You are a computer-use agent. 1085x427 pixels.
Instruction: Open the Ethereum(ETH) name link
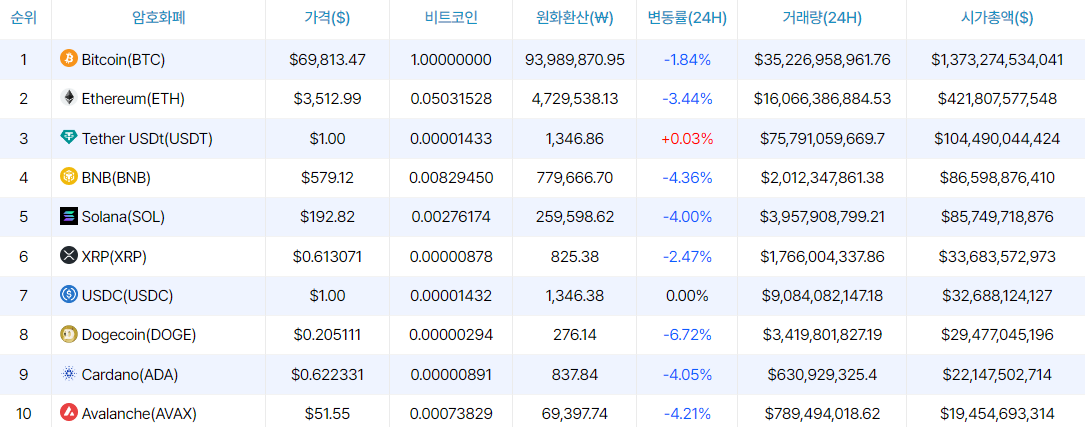coord(134,99)
